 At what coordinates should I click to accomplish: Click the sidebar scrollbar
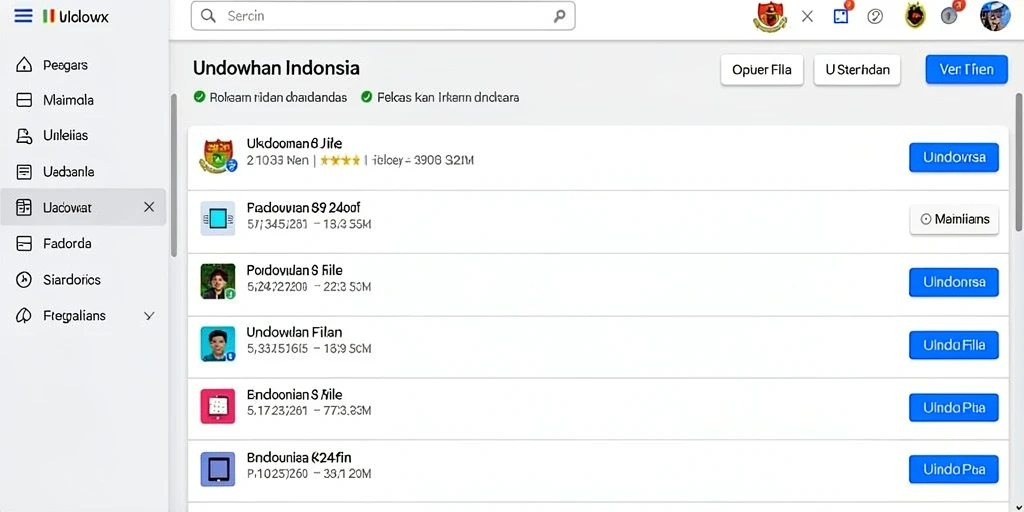(x=174, y=175)
